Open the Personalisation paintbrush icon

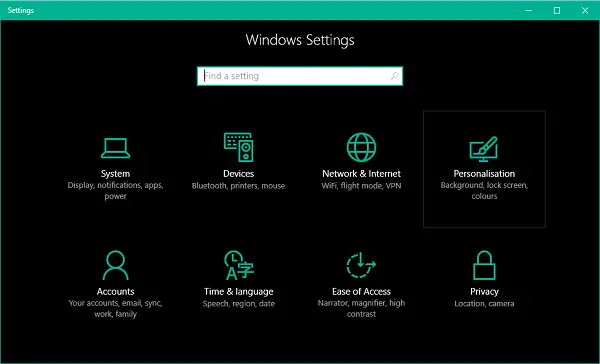pyautogui.click(x=484, y=149)
